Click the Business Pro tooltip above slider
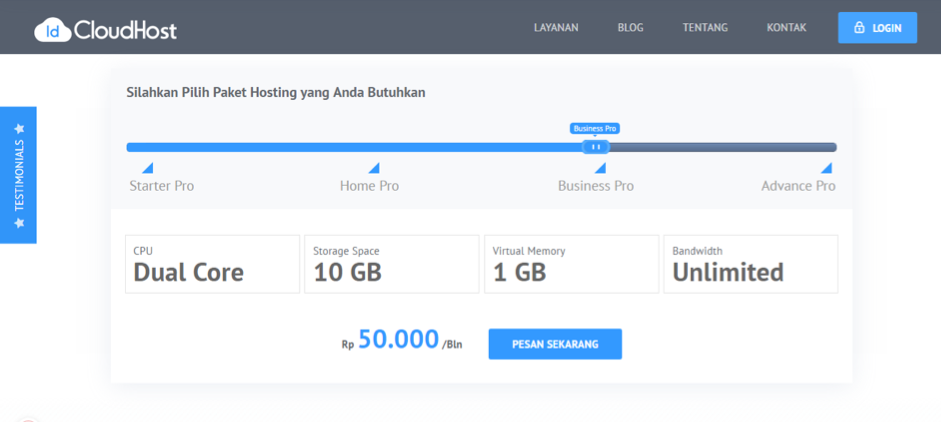 [x=595, y=128]
